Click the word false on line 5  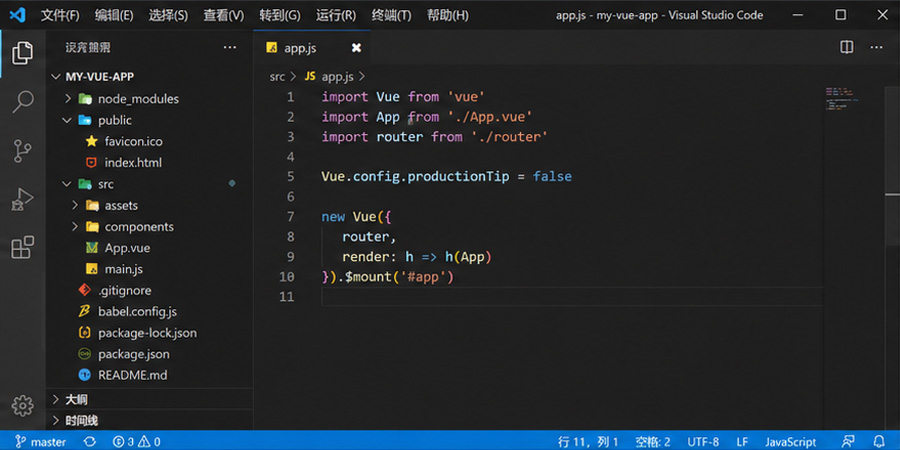[552, 176]
